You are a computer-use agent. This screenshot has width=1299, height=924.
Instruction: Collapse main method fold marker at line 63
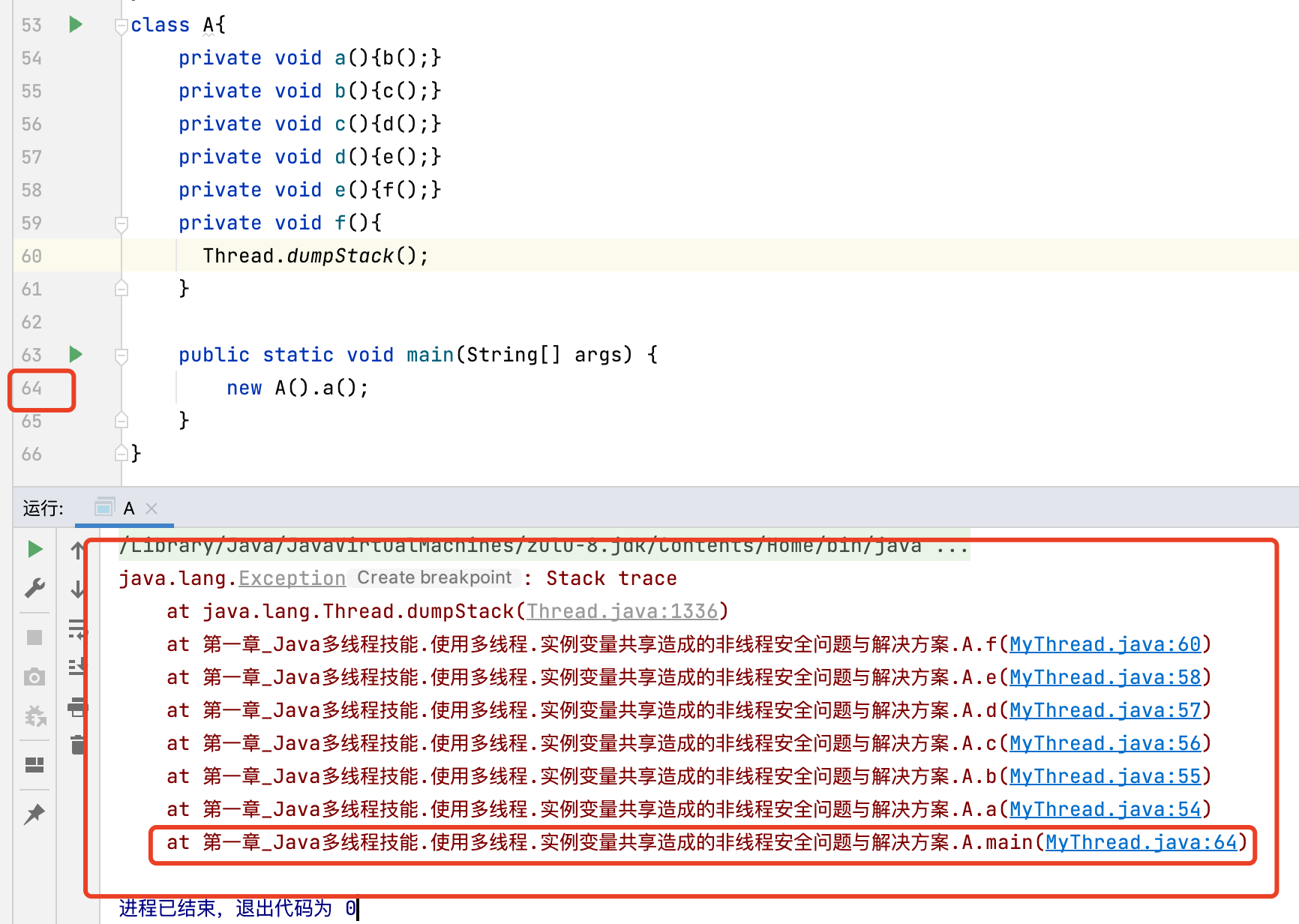point(121,355)
